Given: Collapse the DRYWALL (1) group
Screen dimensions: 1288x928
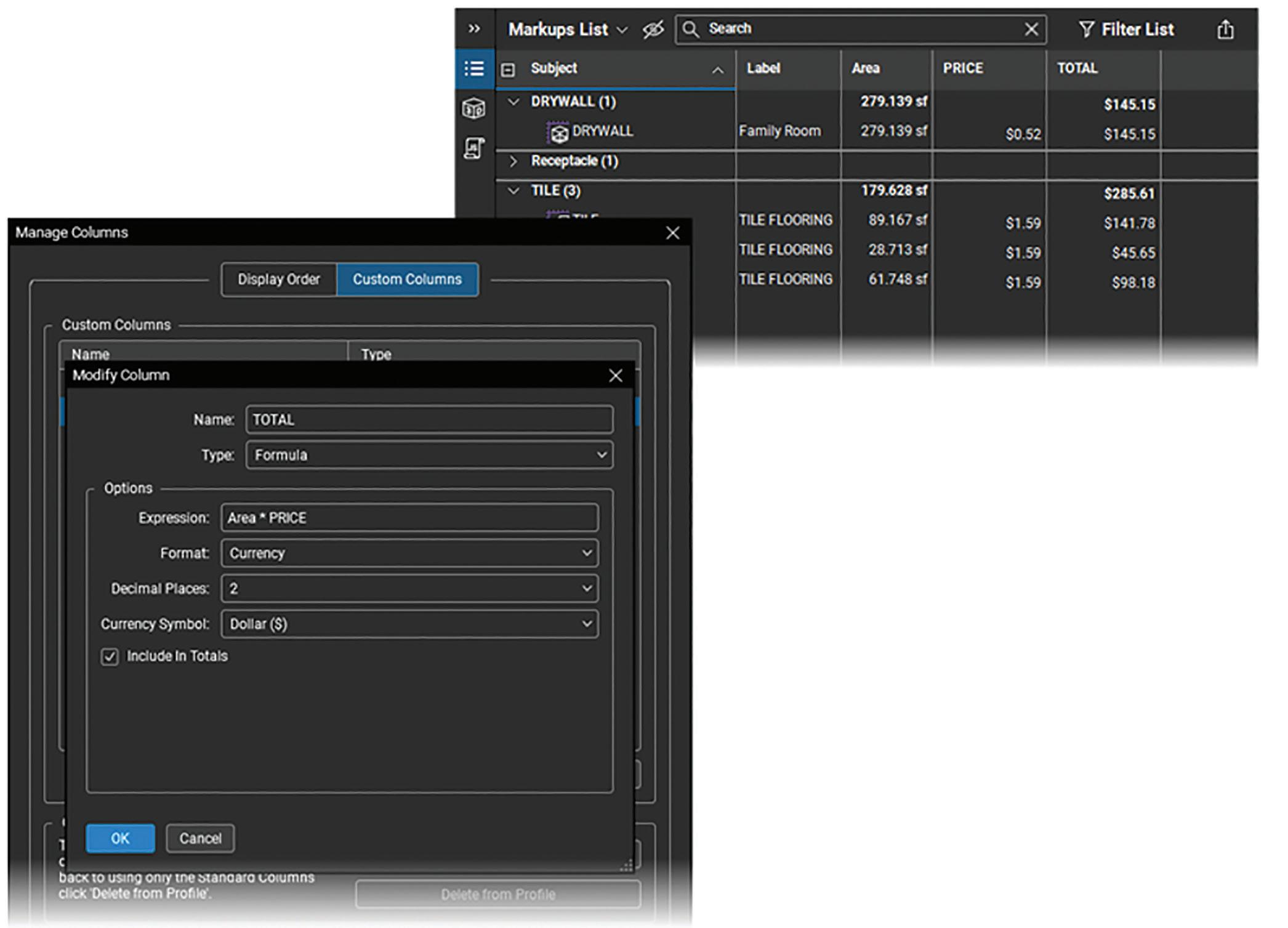Looking at the screenshot, I should [x=513, y=102].
